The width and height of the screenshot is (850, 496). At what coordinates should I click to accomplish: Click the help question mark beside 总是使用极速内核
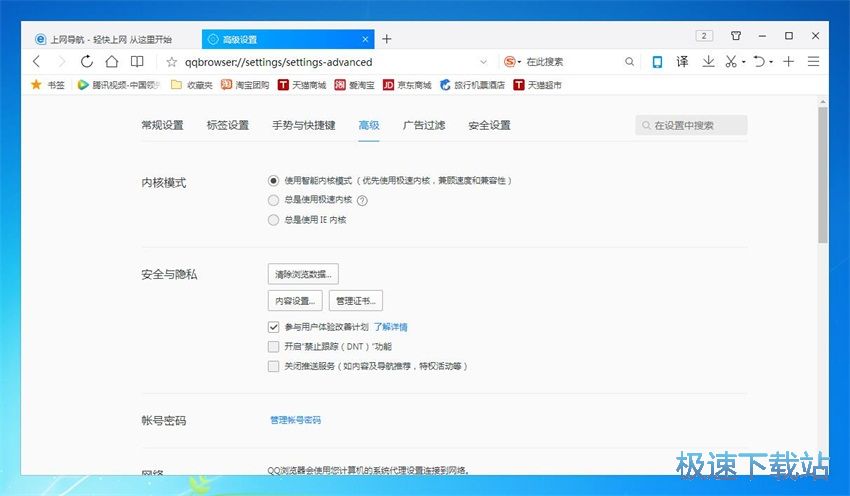coord(362,201)
